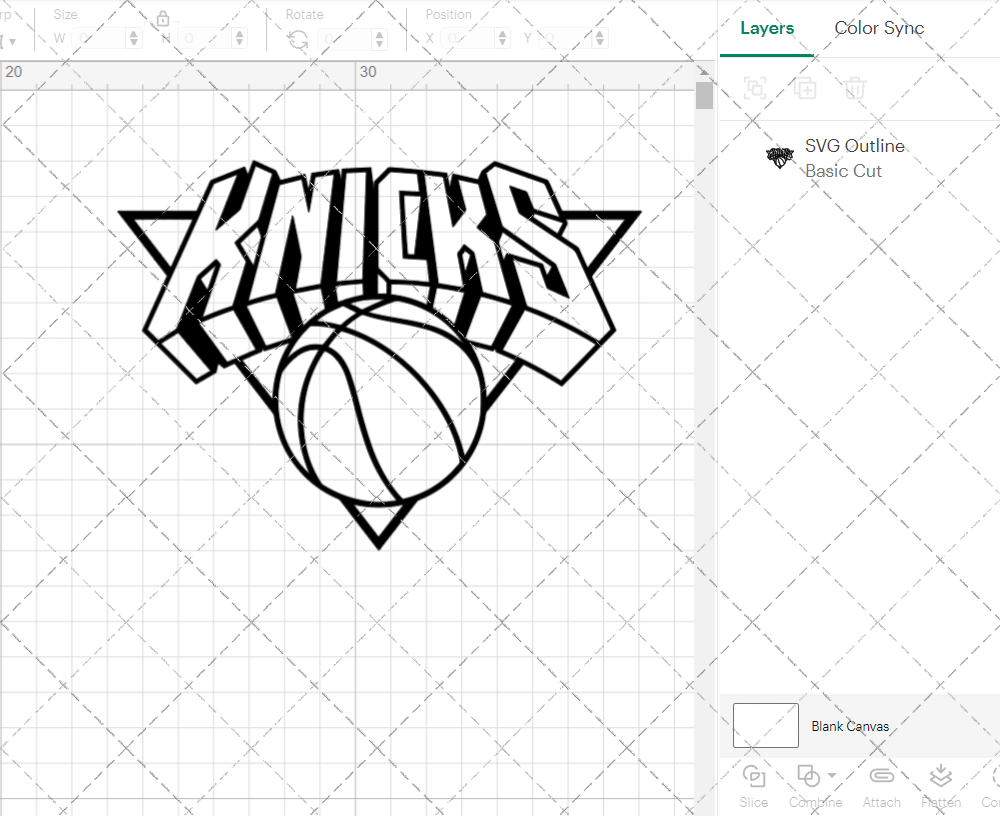Click the Rotate value stepper arrows
This screenshot has width=1000, height=816.
coord(378,37)
